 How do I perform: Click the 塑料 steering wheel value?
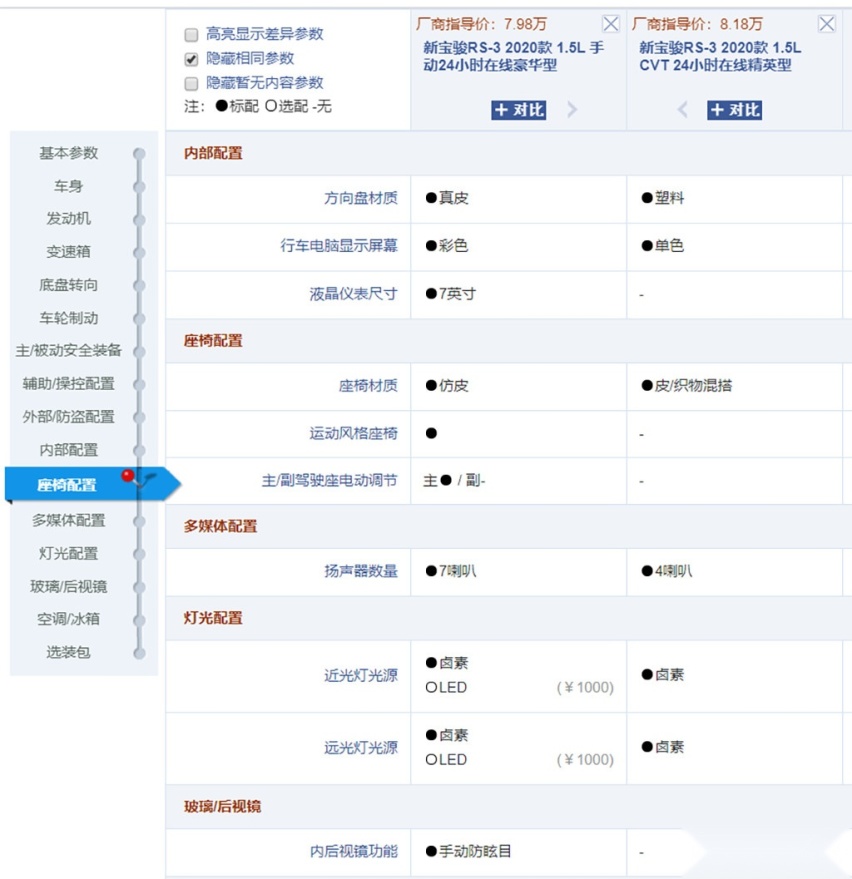[x=663, y=198]
